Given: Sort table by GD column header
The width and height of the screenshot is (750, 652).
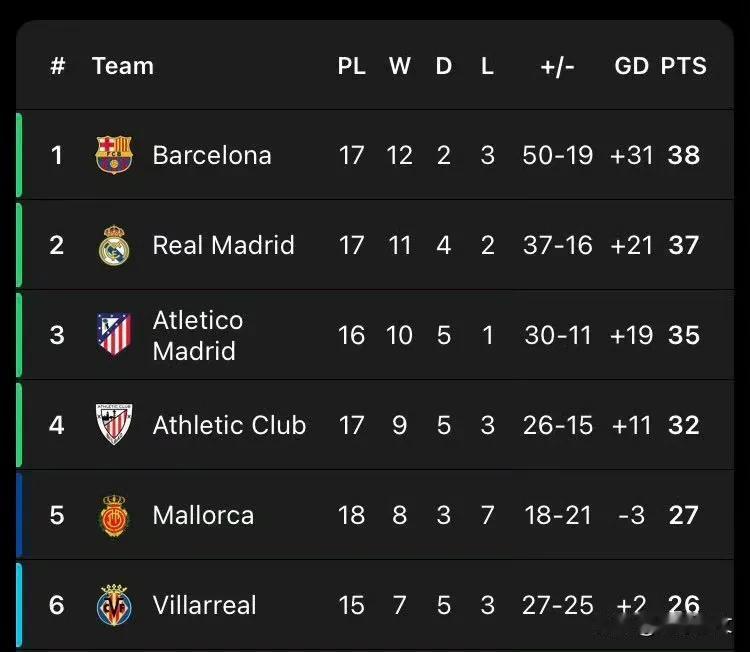Looking at the screenshot, I should 631,66.
